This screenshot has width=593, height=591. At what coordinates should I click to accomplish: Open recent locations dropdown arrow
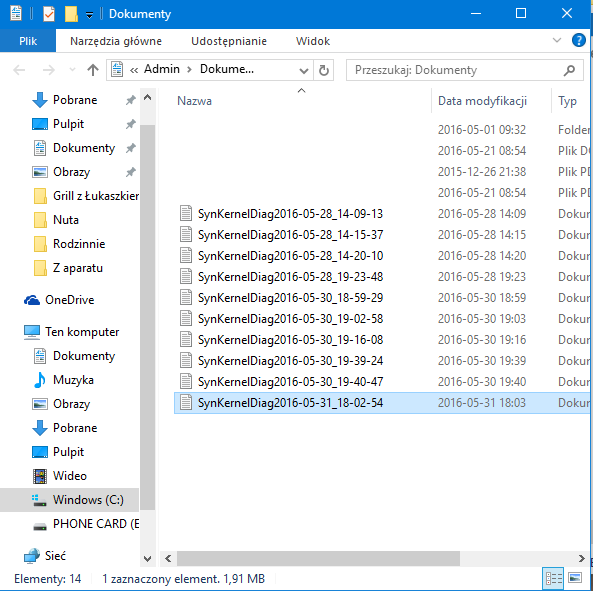coord(72,70)
